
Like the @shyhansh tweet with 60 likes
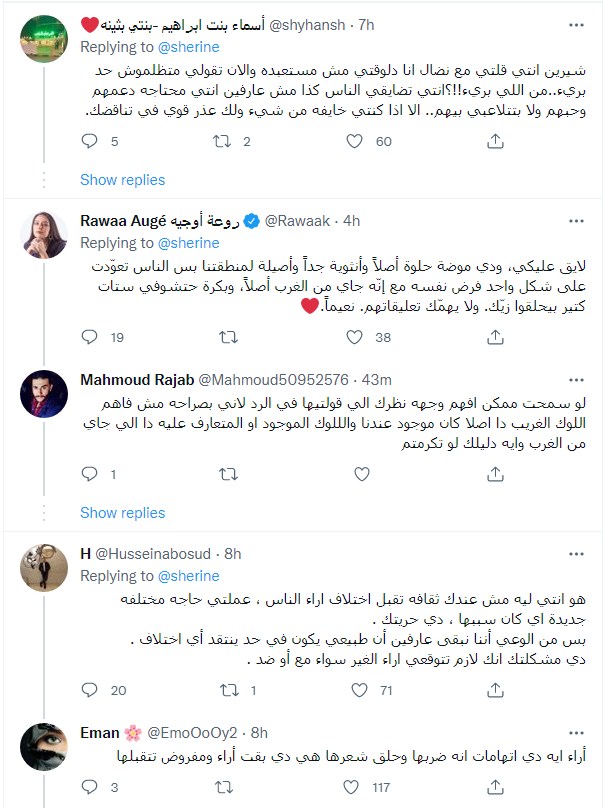354,142
